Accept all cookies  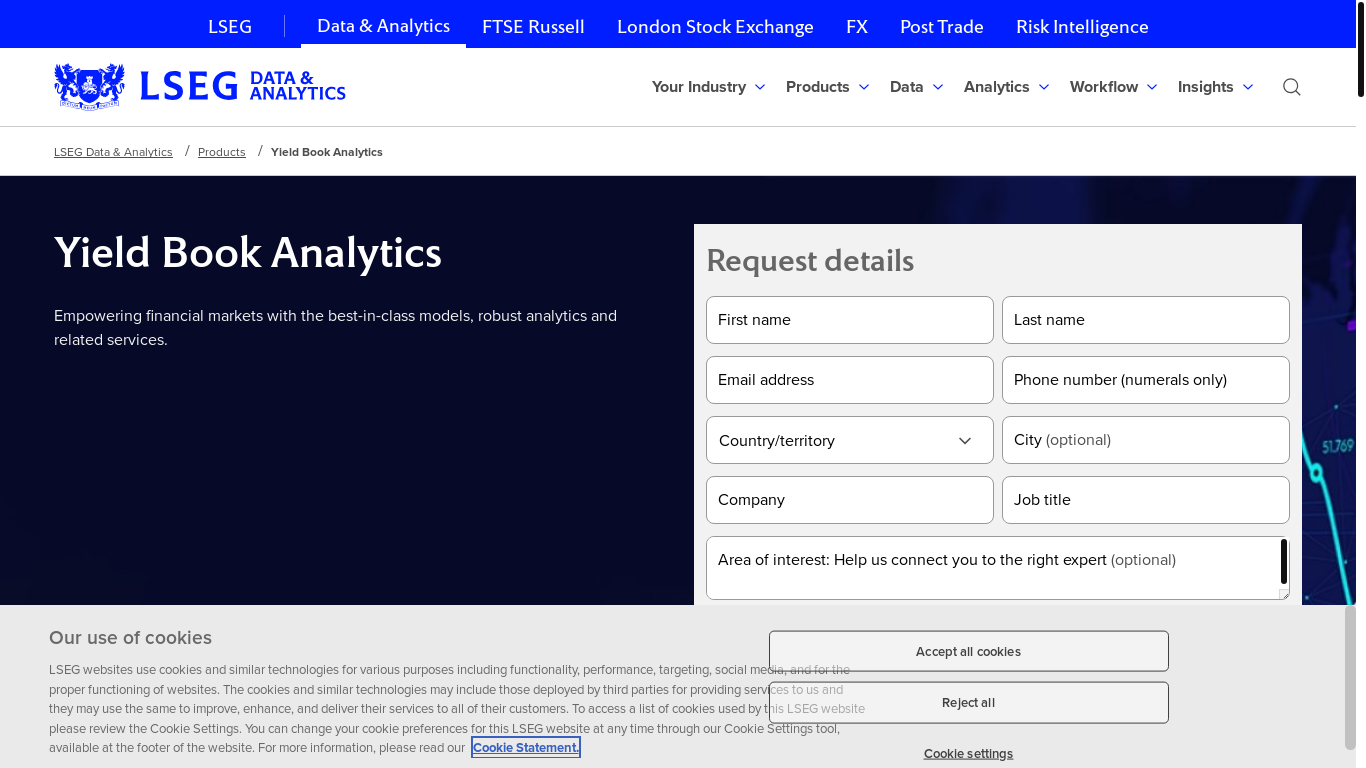click(968, 651)
